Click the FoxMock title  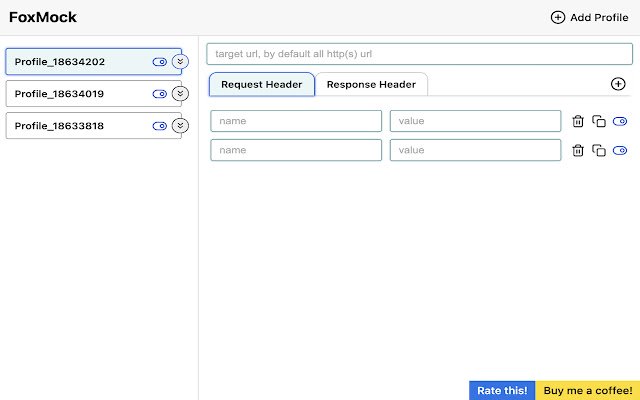click(x=43, y=17)
